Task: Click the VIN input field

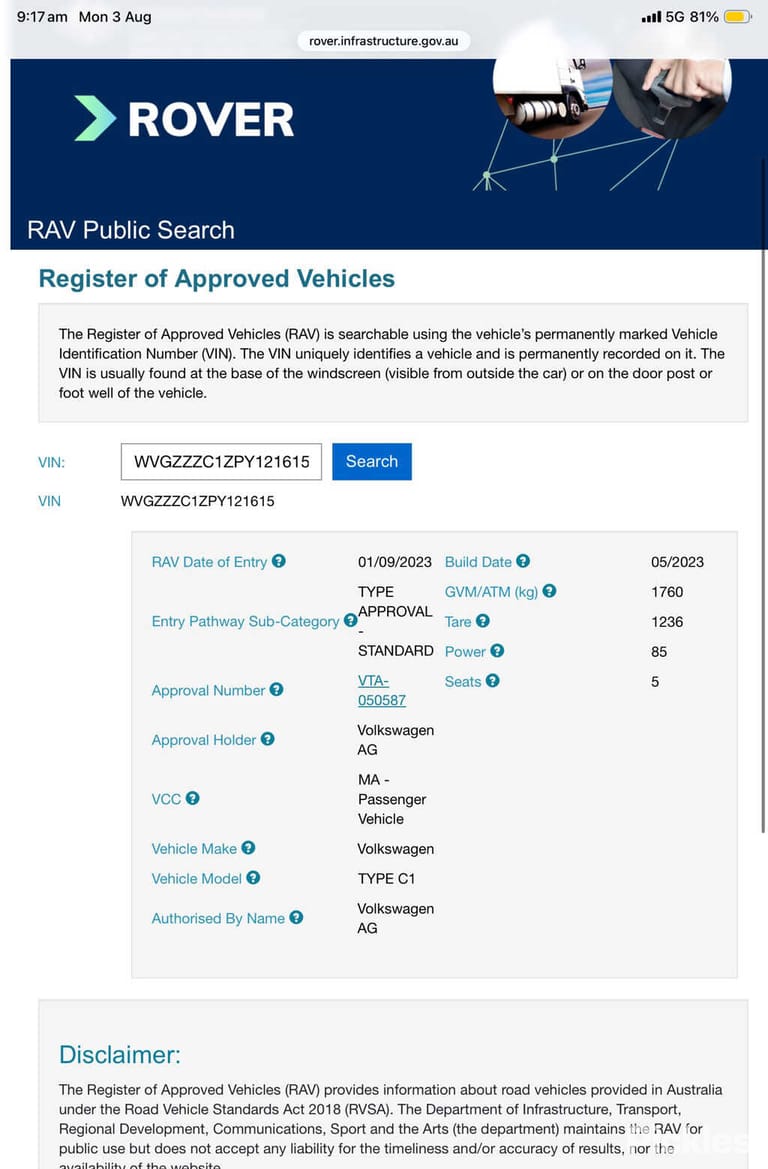Action: pos(221,461)
